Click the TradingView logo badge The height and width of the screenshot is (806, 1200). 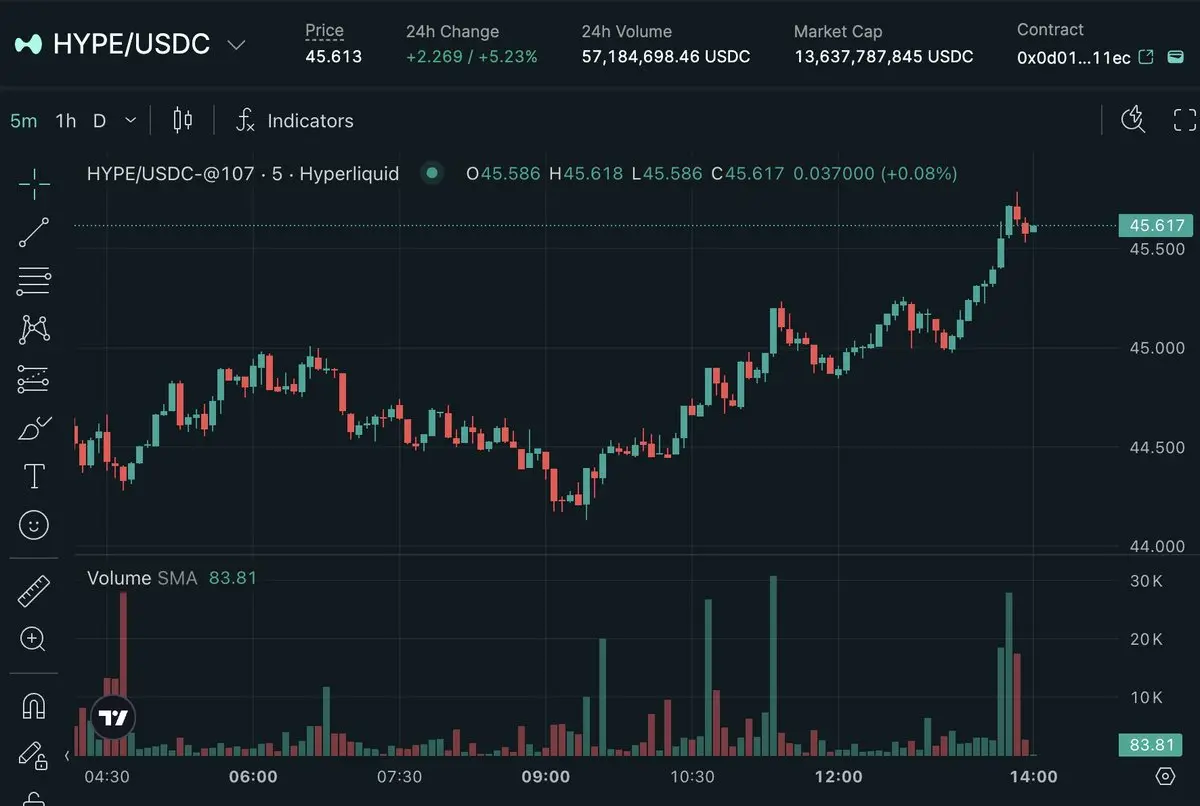[x=113, y=717]
